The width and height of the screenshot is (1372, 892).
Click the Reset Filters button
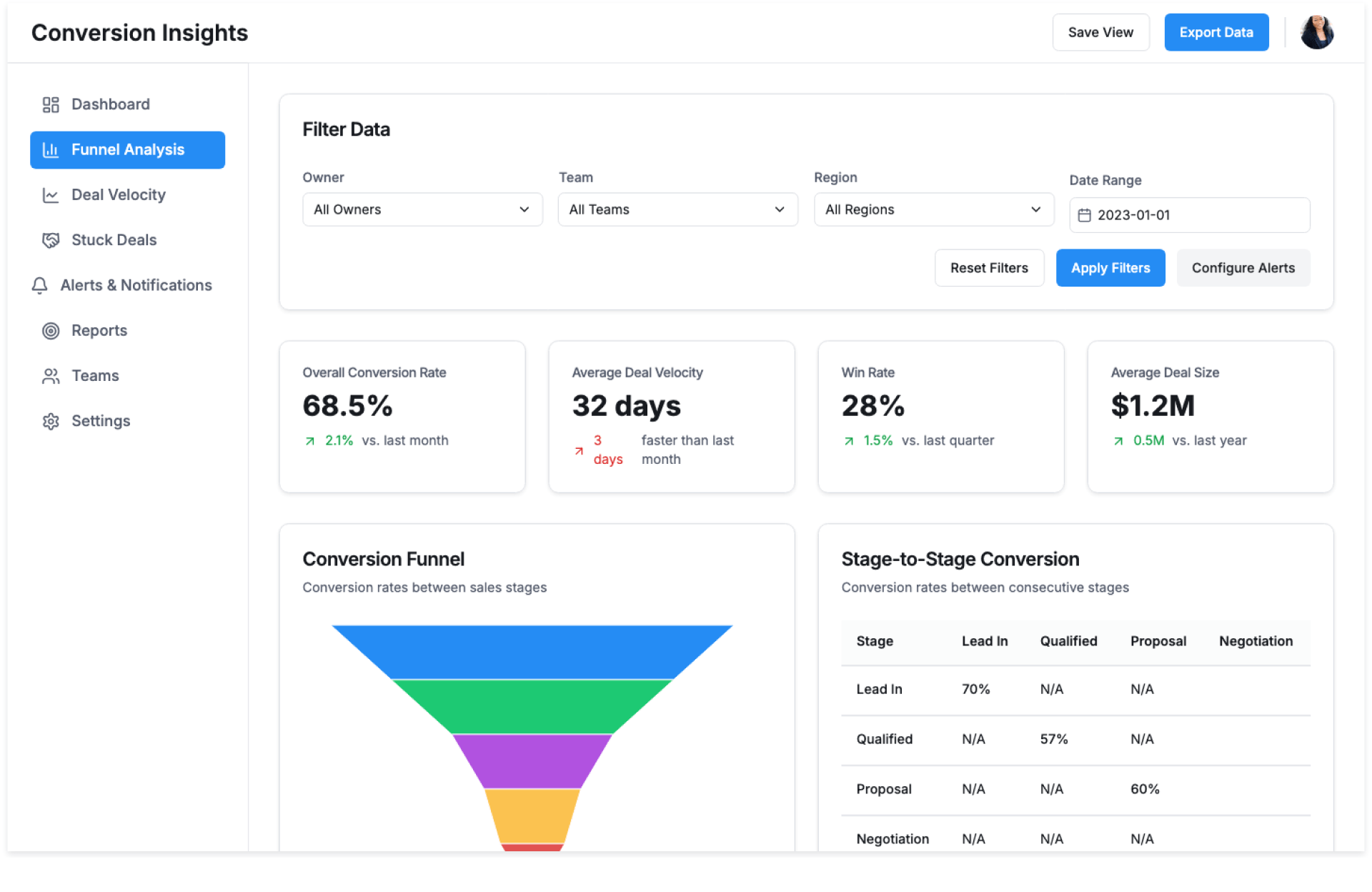point(988,268)
